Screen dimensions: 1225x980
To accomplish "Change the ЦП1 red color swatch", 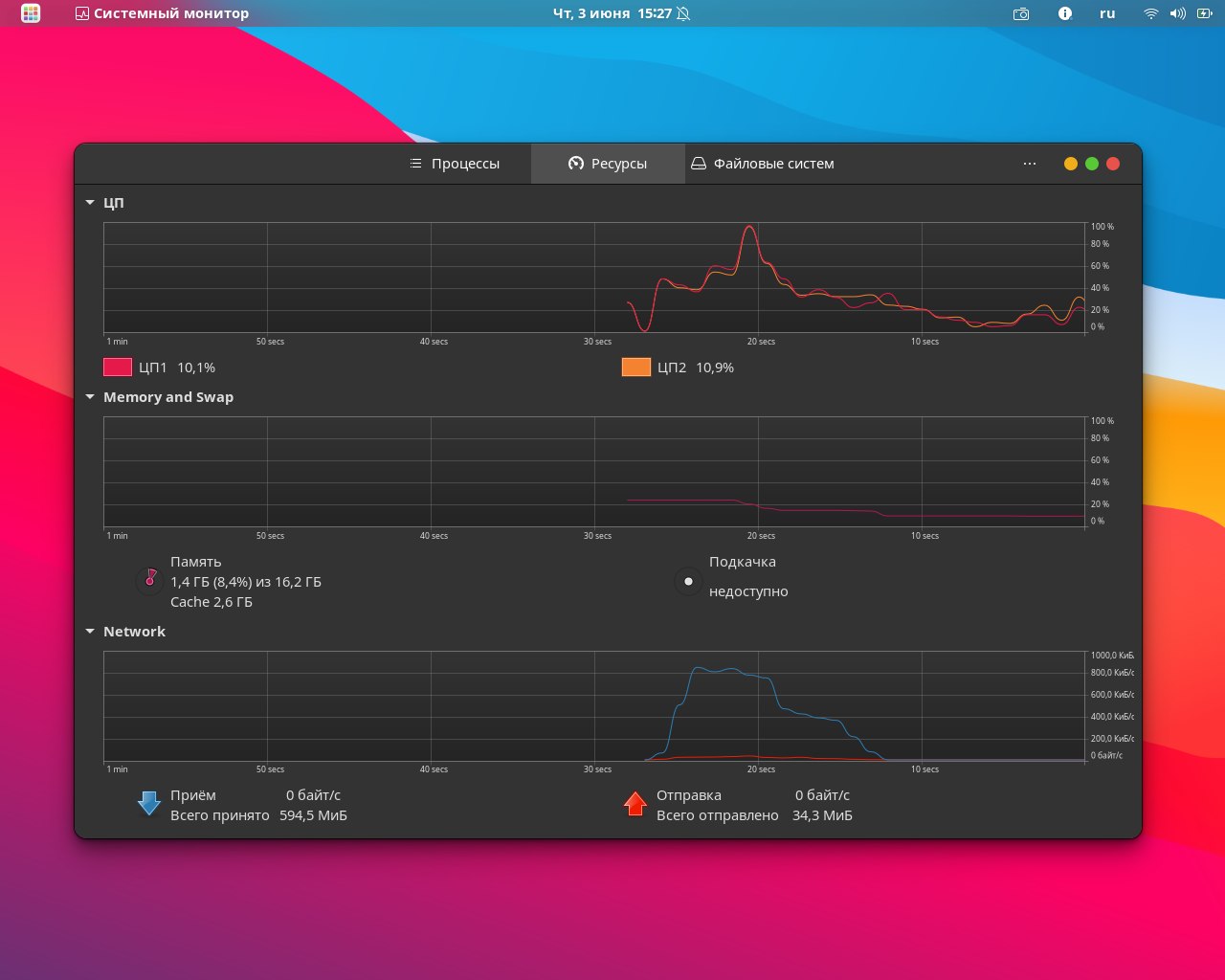I will click(x=118, y=367).
